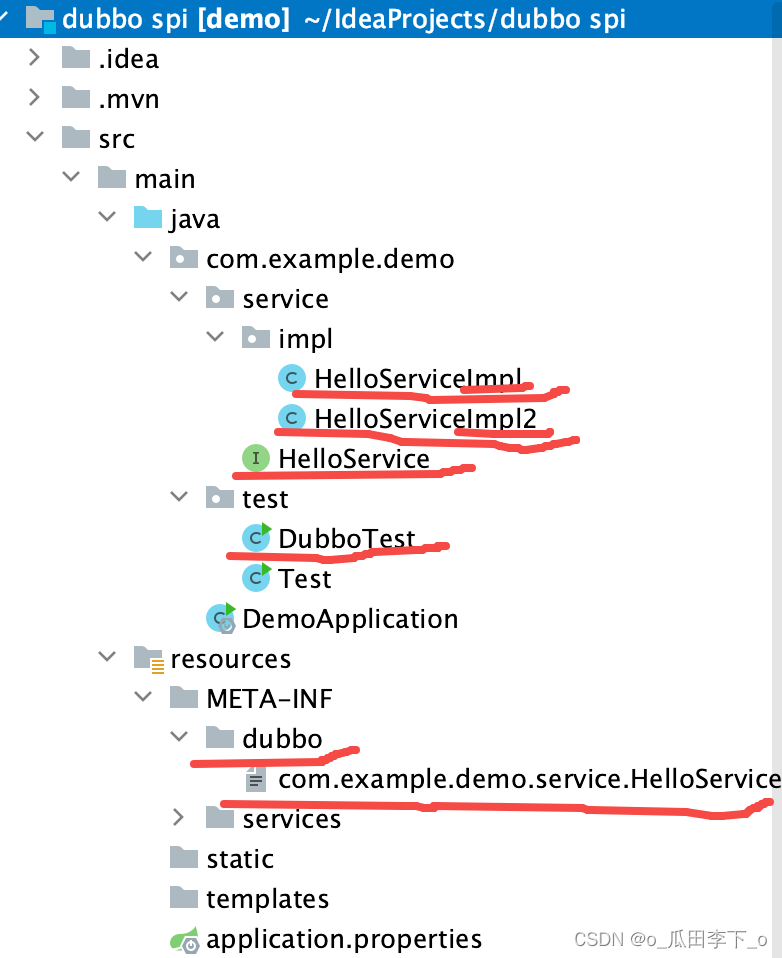
Task: Collapse the service package
Action: pos(179,296)
